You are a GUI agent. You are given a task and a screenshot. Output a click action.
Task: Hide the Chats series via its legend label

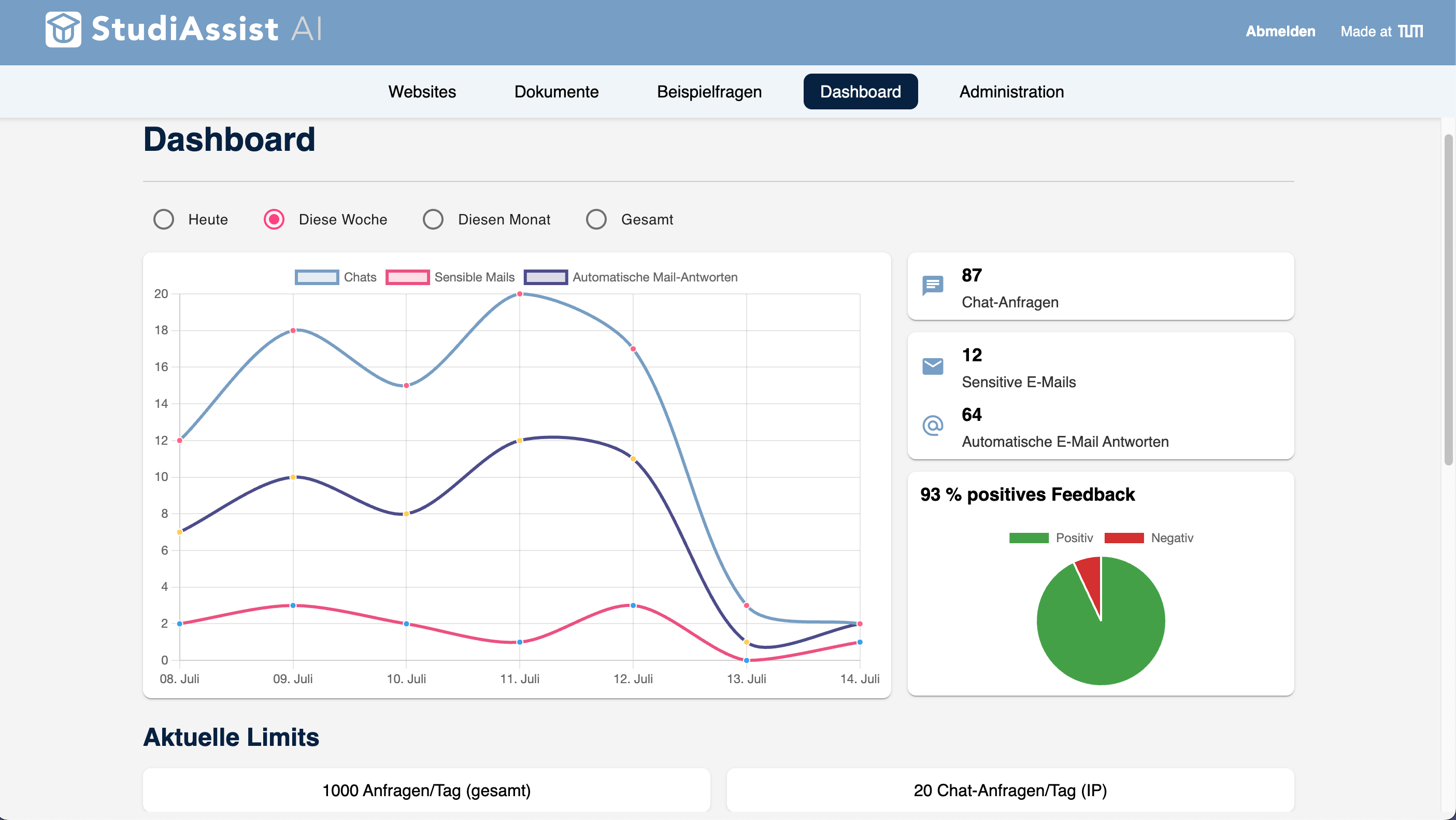click(x=360, y=277)
